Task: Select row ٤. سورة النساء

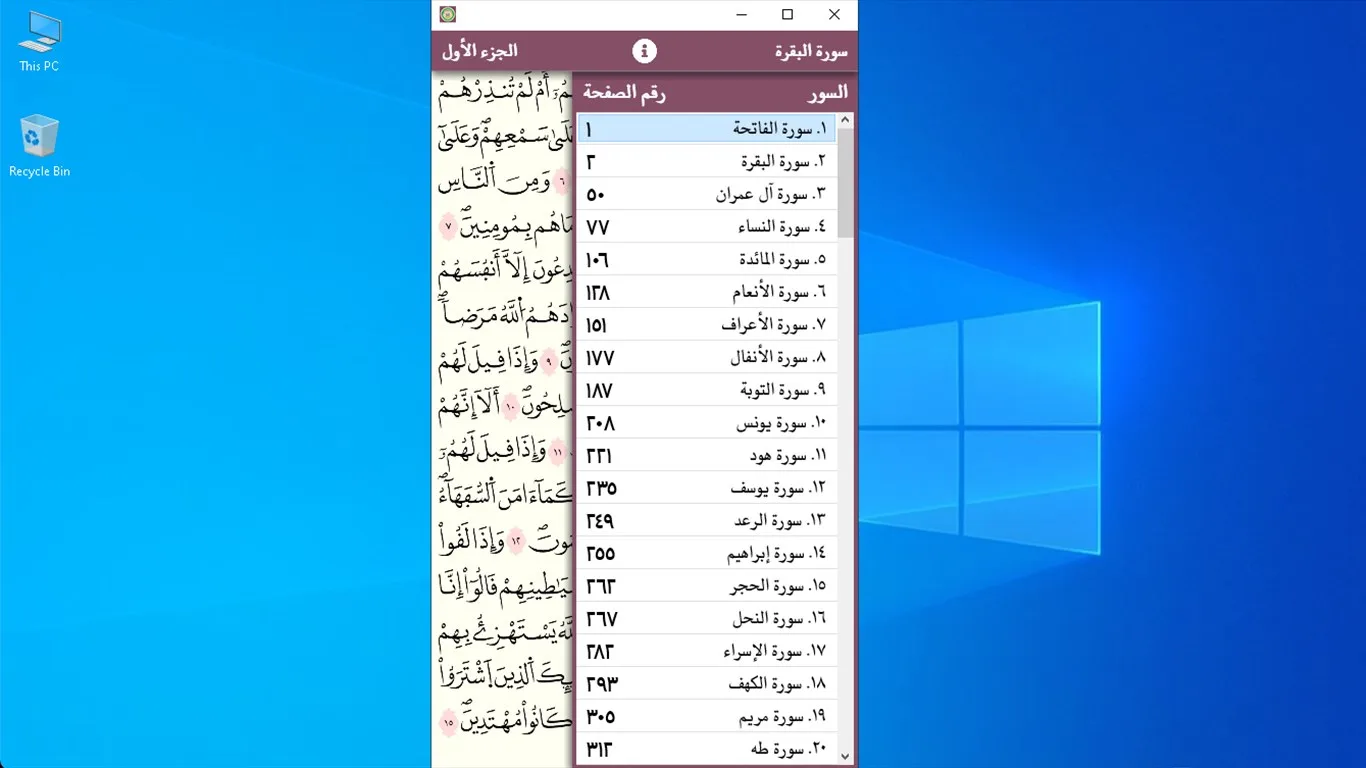Action: pos(706,227)
